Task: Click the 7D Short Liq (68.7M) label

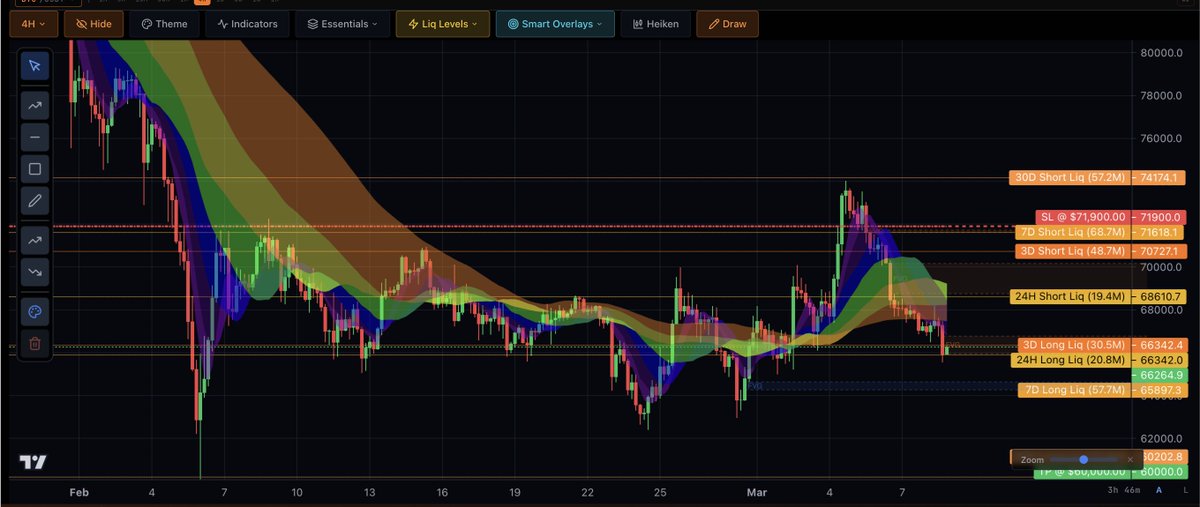Action: [1073, 232]
